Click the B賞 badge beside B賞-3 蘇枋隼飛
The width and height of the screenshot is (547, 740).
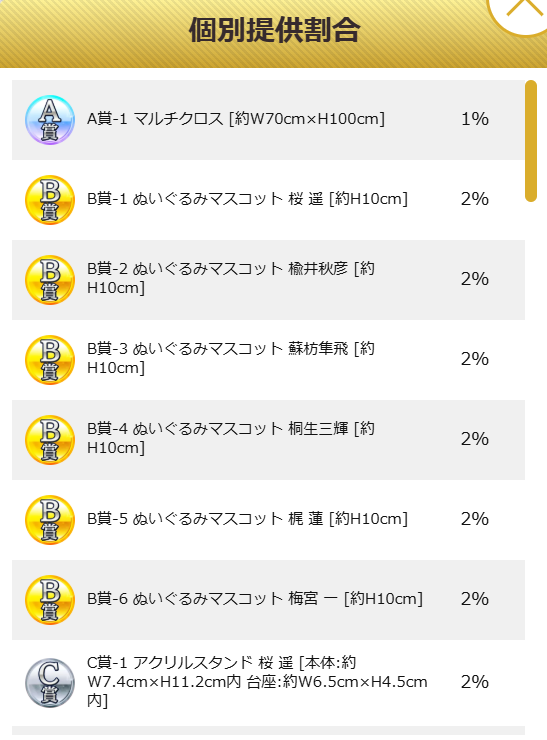tap(50, 360)
